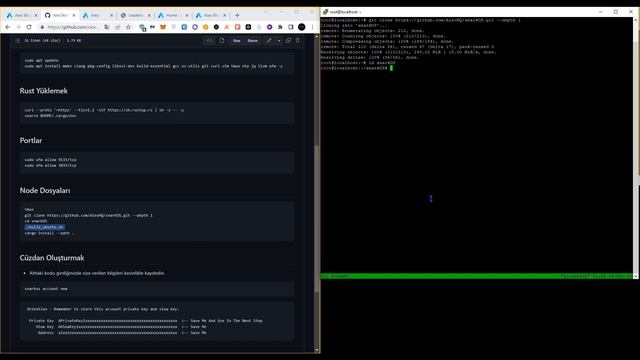Show the source code view icon
This screenshot has height=360, width=640.
[209, 40]
